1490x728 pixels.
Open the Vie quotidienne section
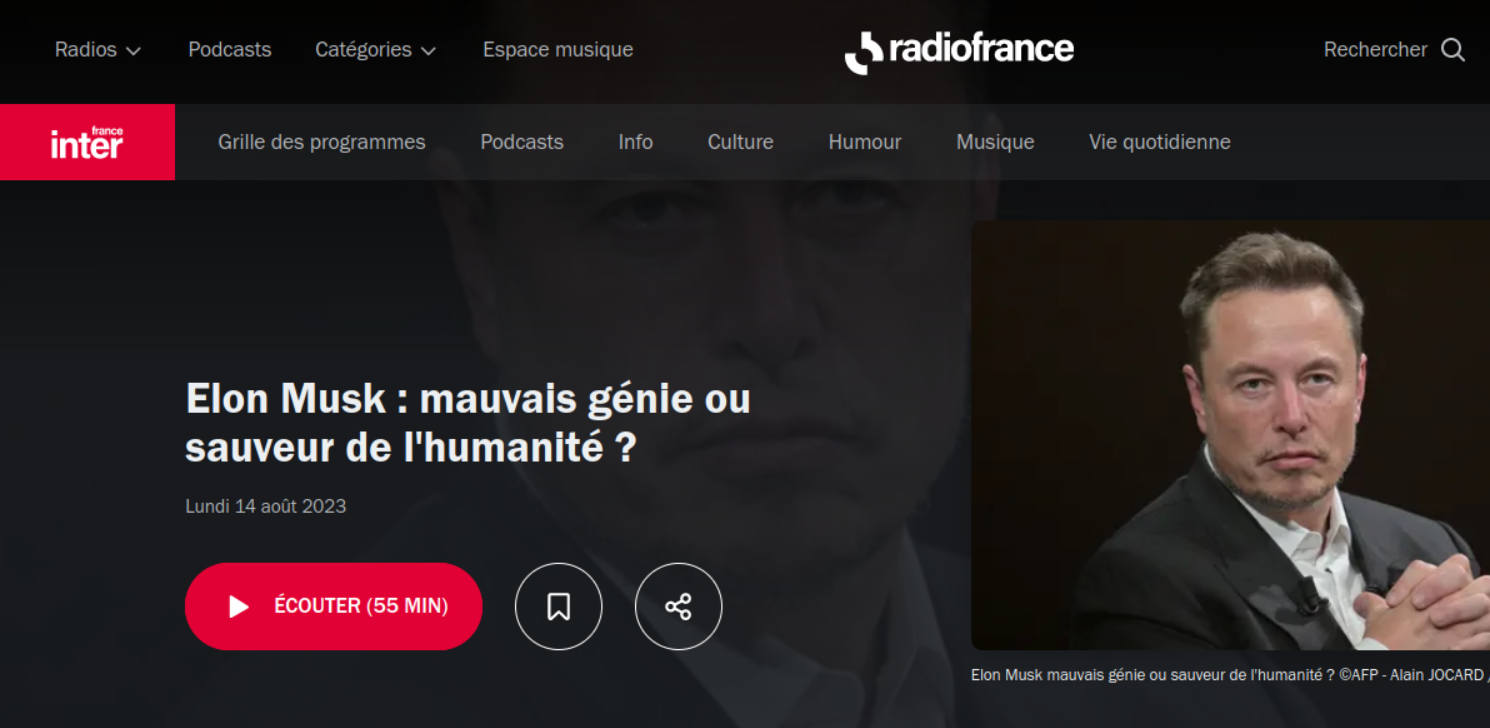[1160, 142]
